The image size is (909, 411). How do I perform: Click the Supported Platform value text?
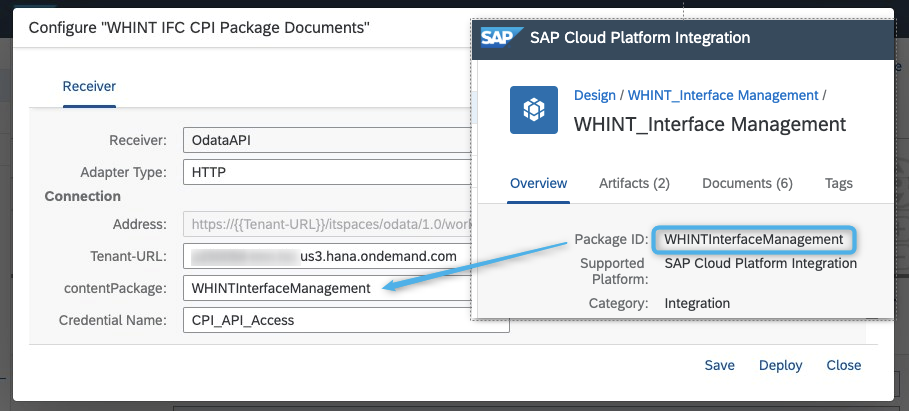tap(761, 263)
